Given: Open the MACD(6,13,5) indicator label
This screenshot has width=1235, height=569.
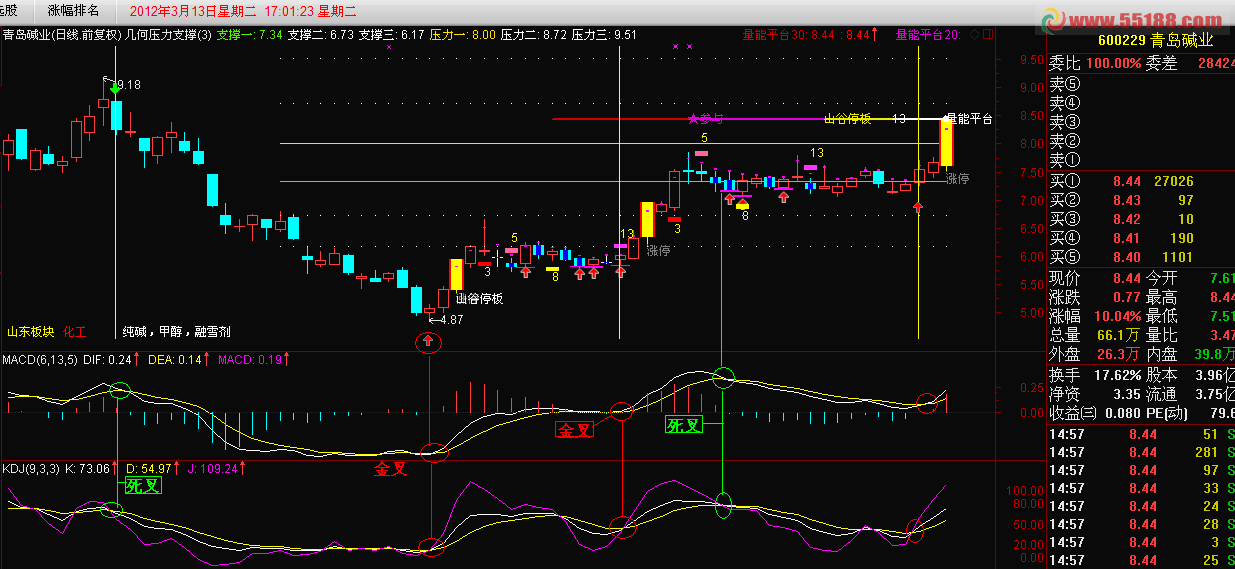Looking at the screenshot, I should point(39,358).
